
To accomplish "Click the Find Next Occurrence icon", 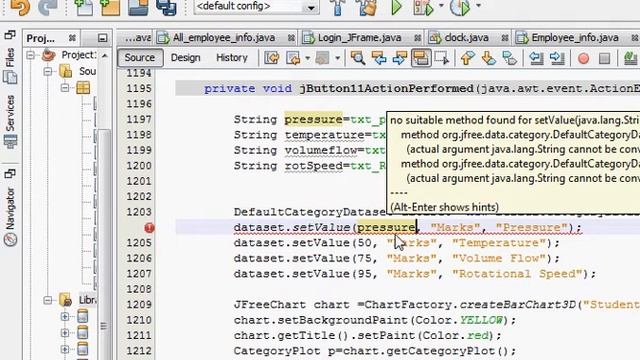I will [400, 58].
